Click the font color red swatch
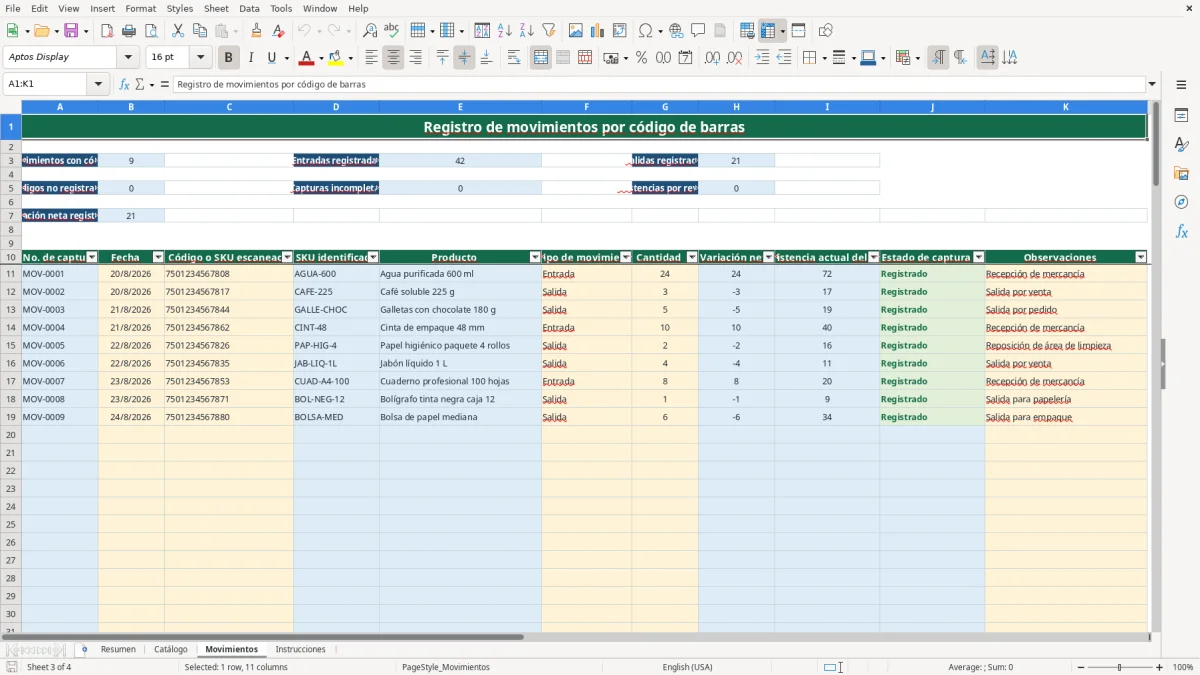The height and width of the screenshot is (675, 1200). click(x=306, y=58)
